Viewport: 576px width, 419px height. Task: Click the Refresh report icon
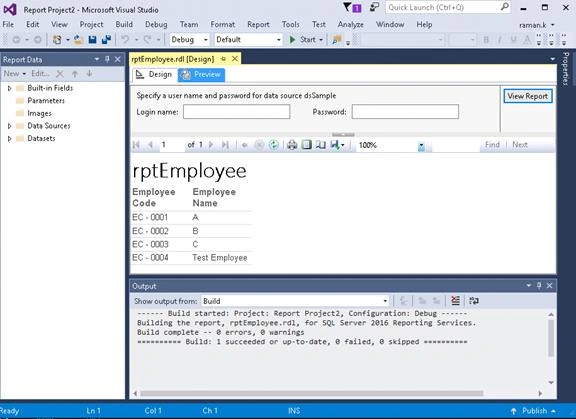(x=274, y=145)
